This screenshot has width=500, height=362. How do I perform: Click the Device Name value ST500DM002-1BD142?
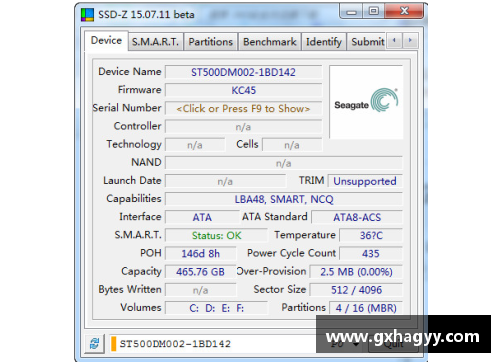244,72
